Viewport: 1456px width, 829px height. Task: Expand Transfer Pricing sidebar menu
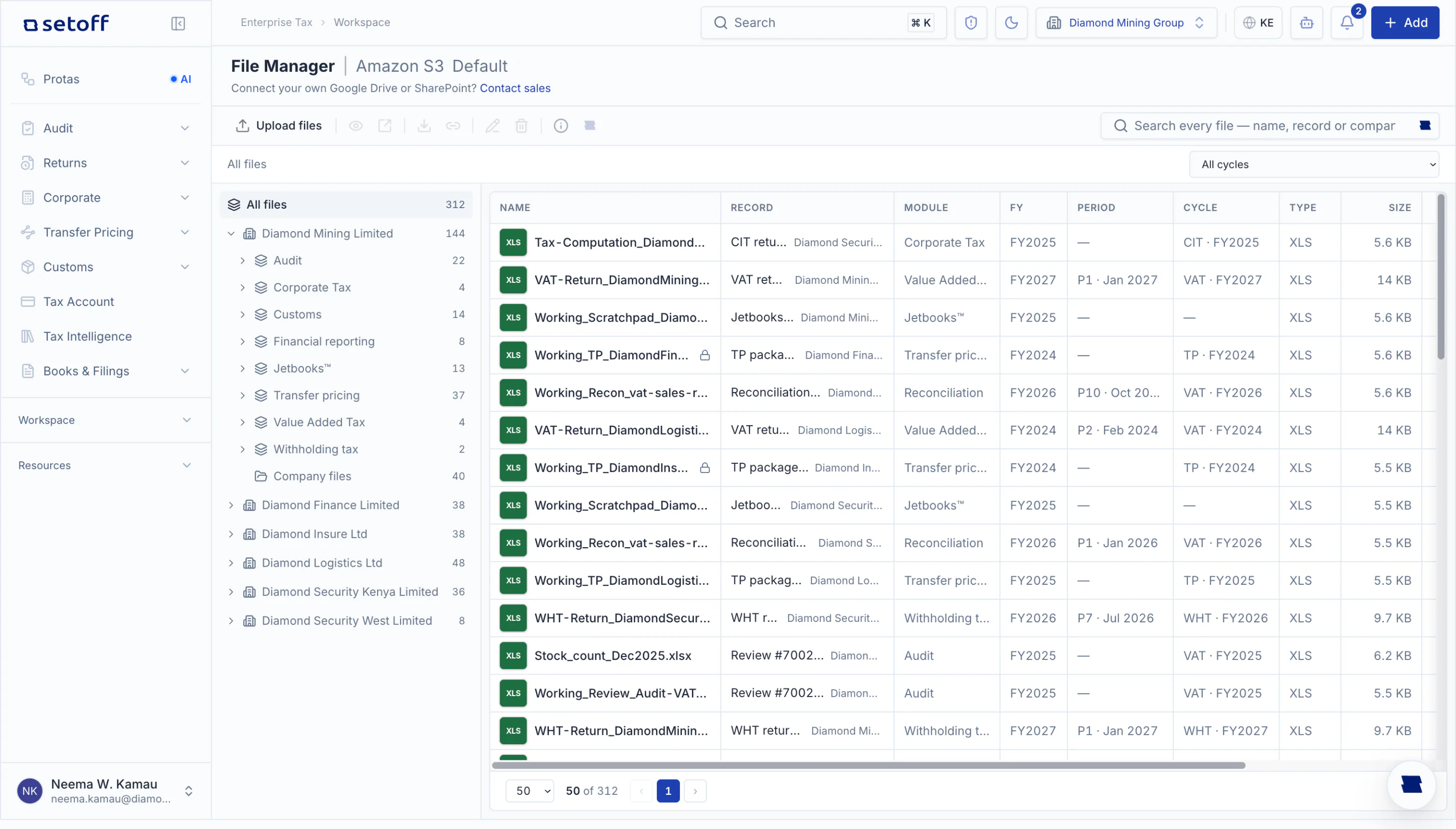coord(106,232)
